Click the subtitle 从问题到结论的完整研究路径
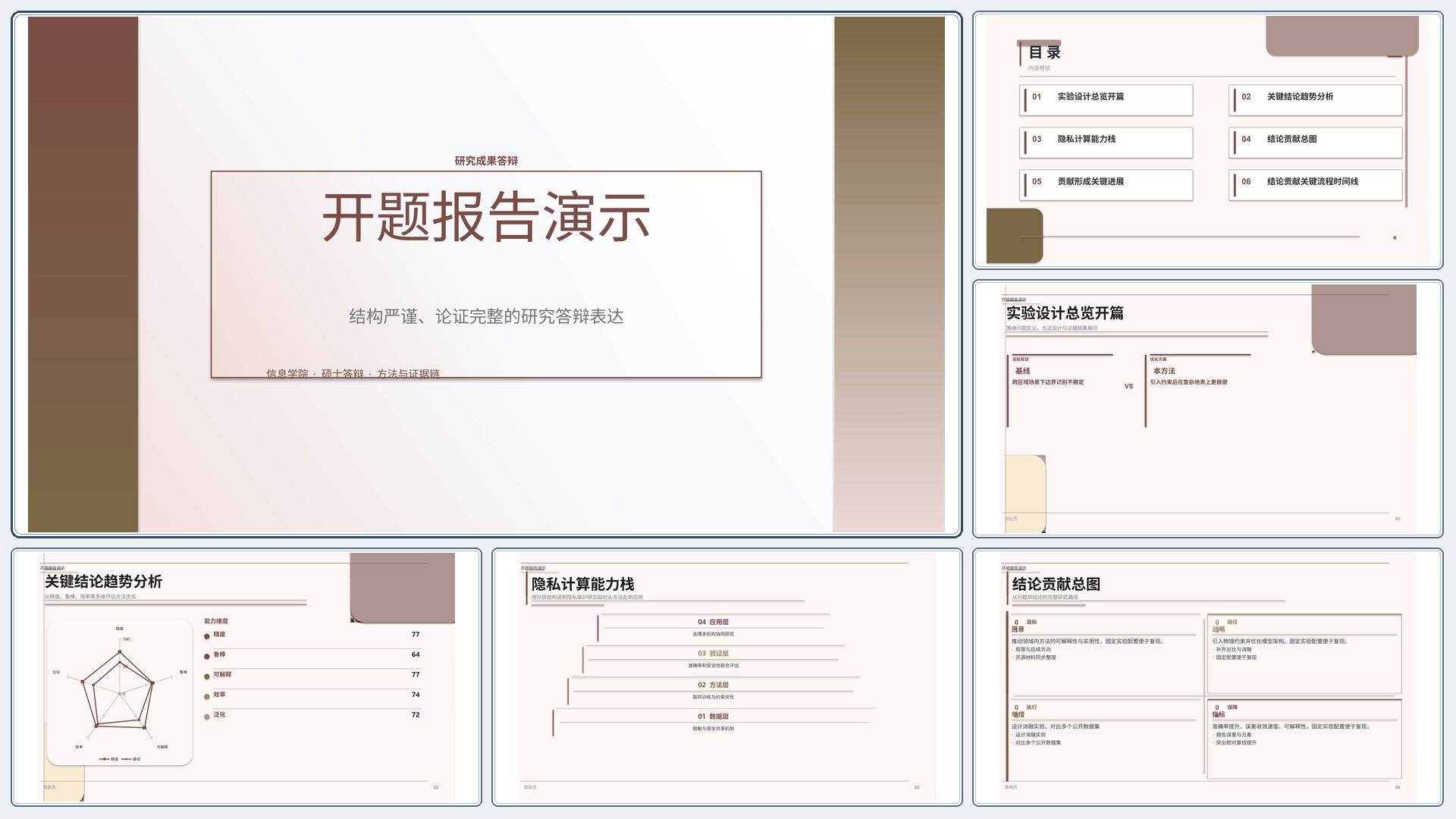 pyautogui.click(x=1045, y=598)
